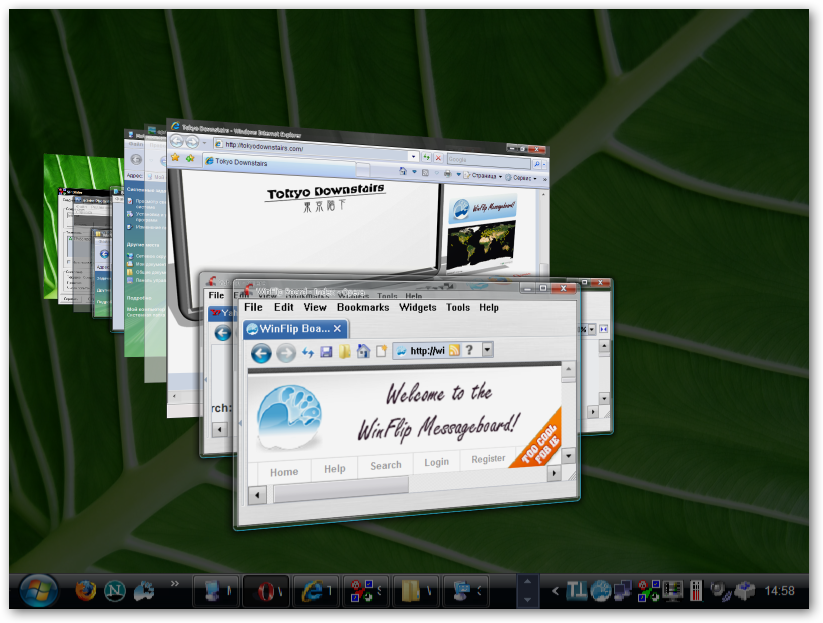Open the Страница dropdown in Internet Explorer
This screenshot has height=623, width=823.
coord(483,175)
